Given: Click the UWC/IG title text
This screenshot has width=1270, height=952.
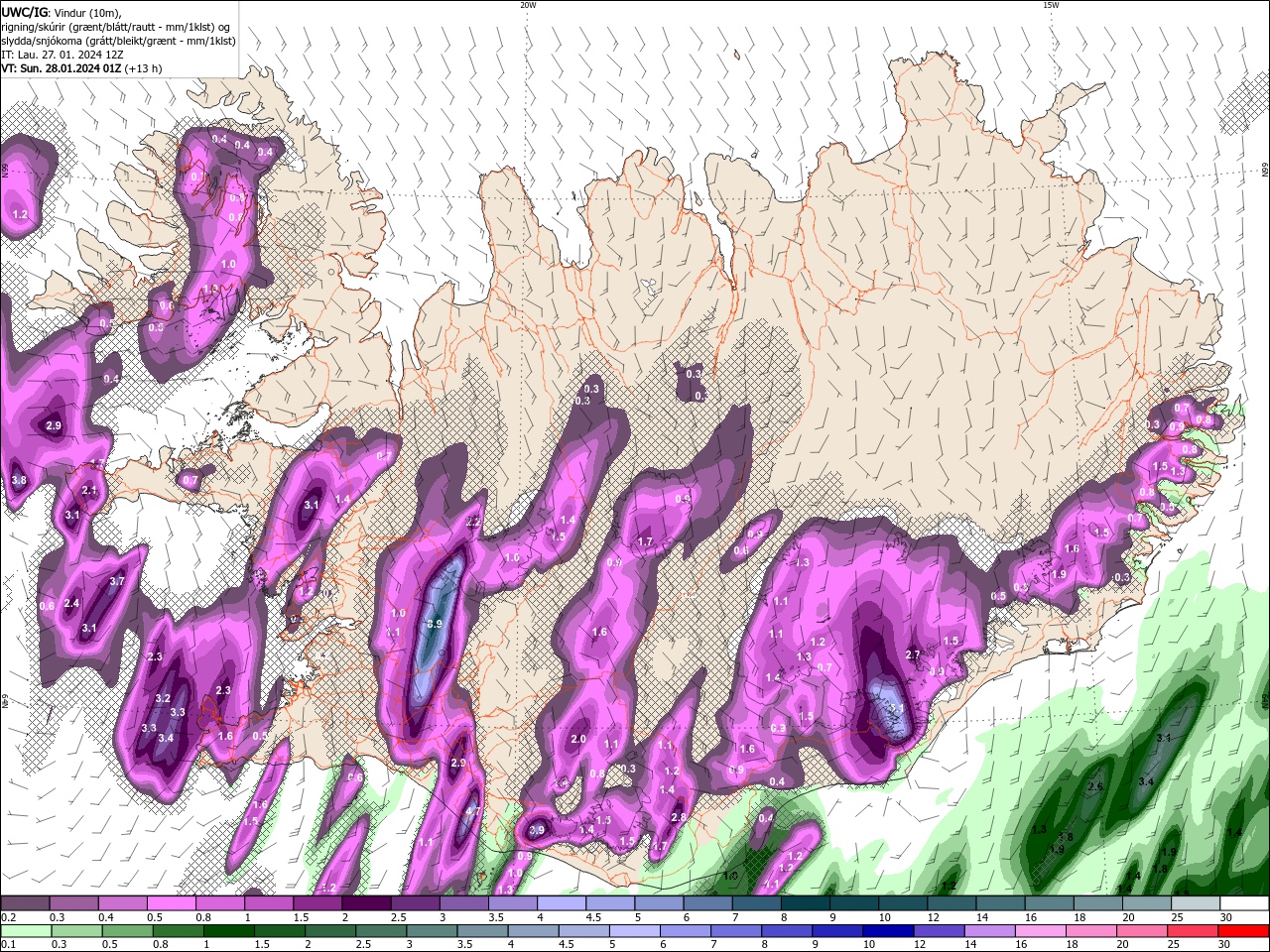Looking at the screenshot, I should coord(23,12).
